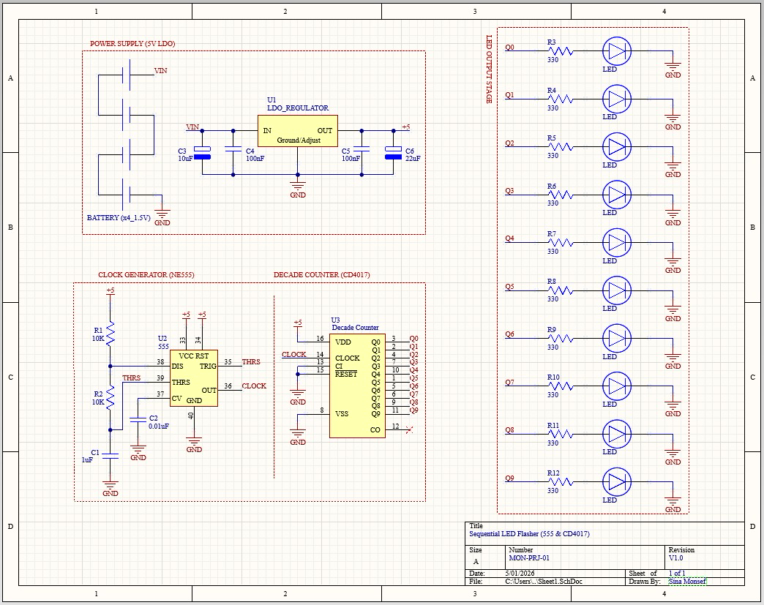Select the C3 10uF capacitor symbol
This screenshot has width=764, height=605.
click(x=202, y=152)
